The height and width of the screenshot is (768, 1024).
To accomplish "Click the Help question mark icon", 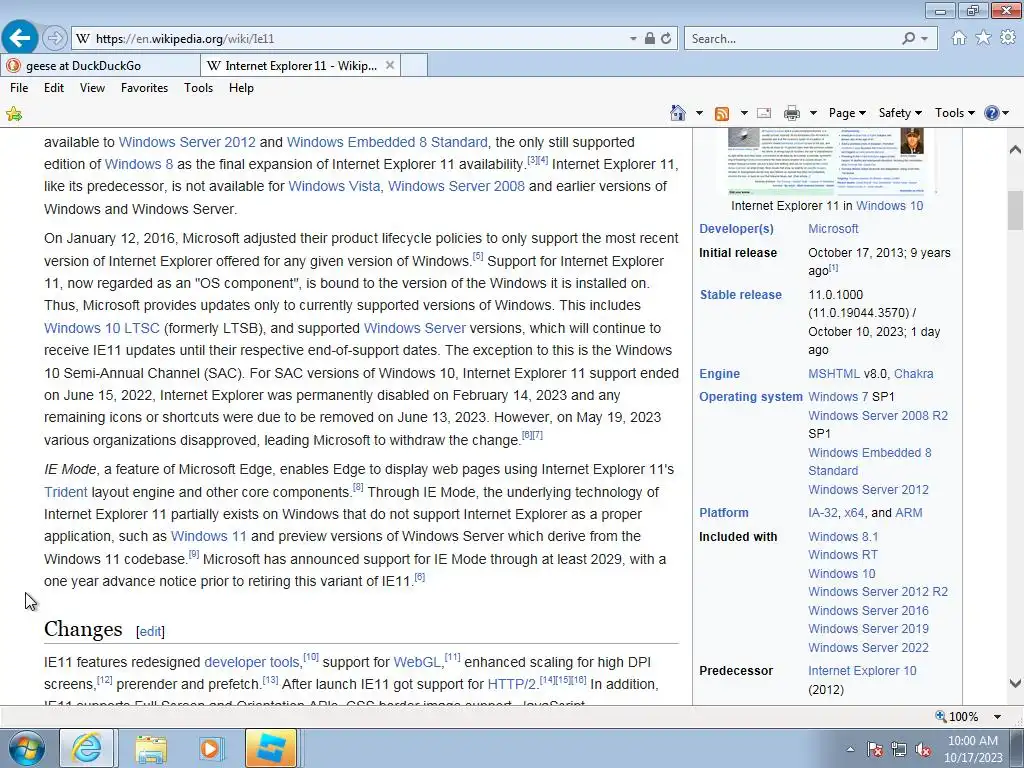I will [991, 113].
